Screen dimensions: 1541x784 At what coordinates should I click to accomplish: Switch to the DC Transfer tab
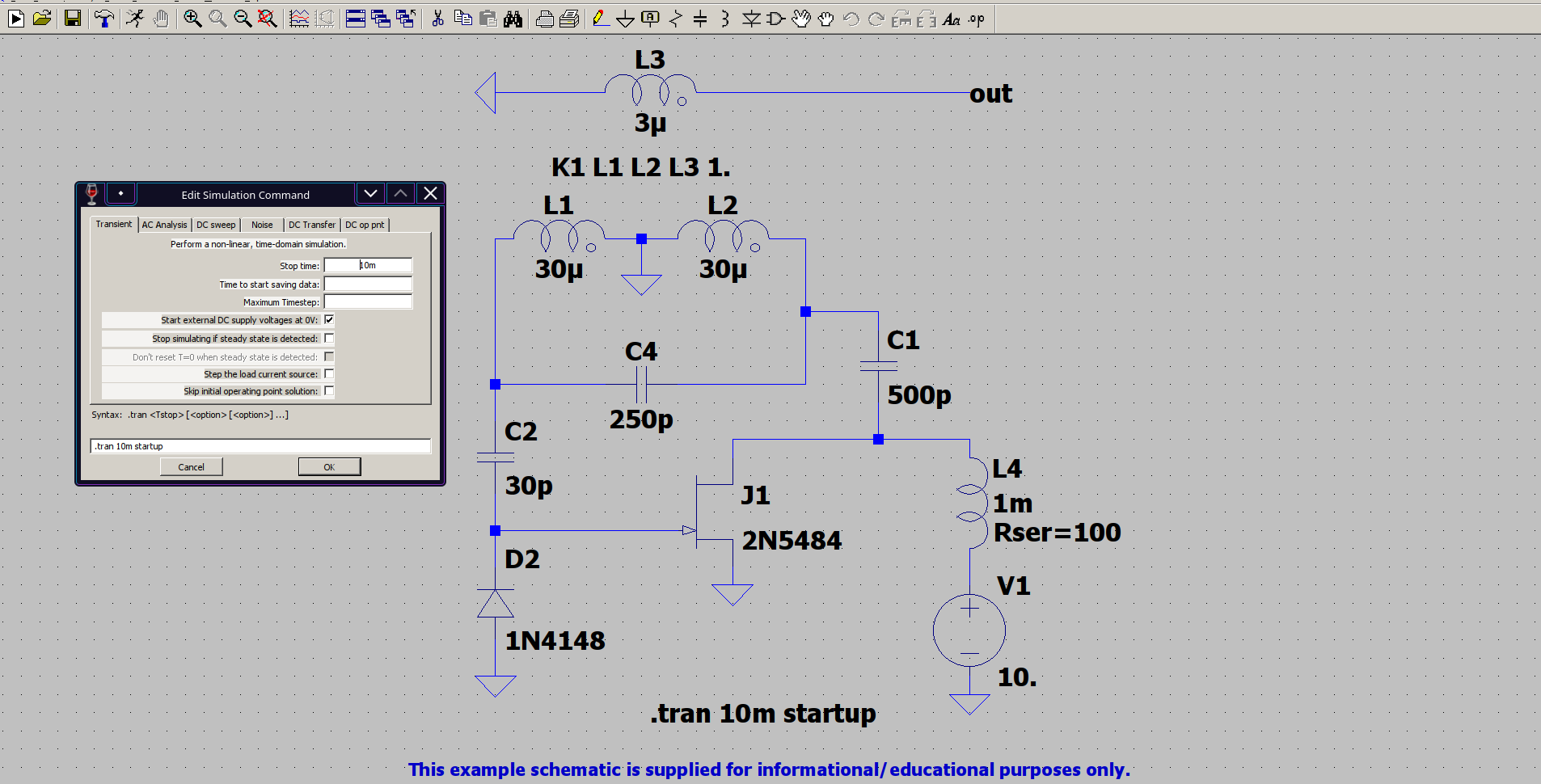tap(312, 225)
